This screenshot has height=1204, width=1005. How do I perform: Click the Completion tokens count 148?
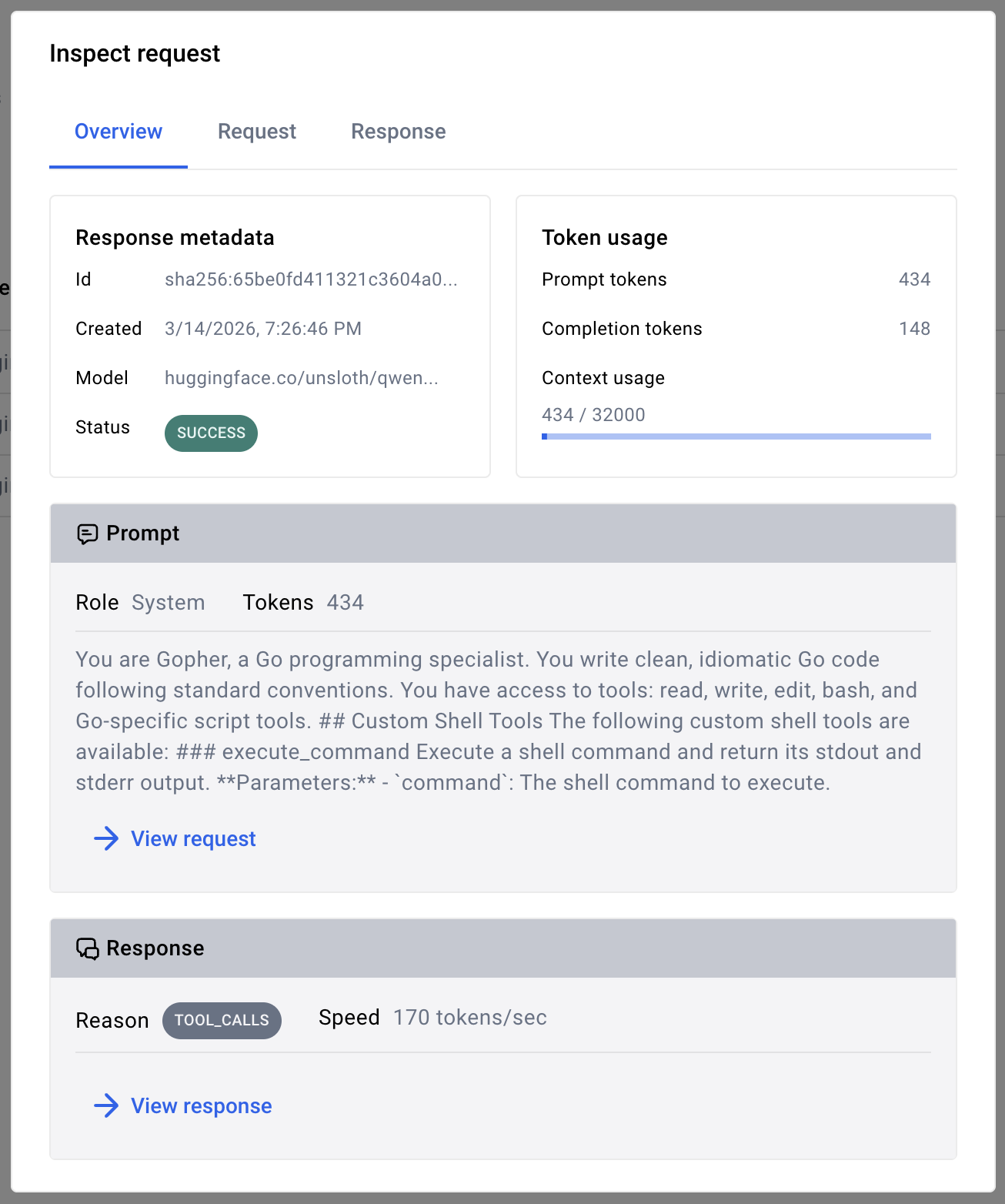(914, 329)
